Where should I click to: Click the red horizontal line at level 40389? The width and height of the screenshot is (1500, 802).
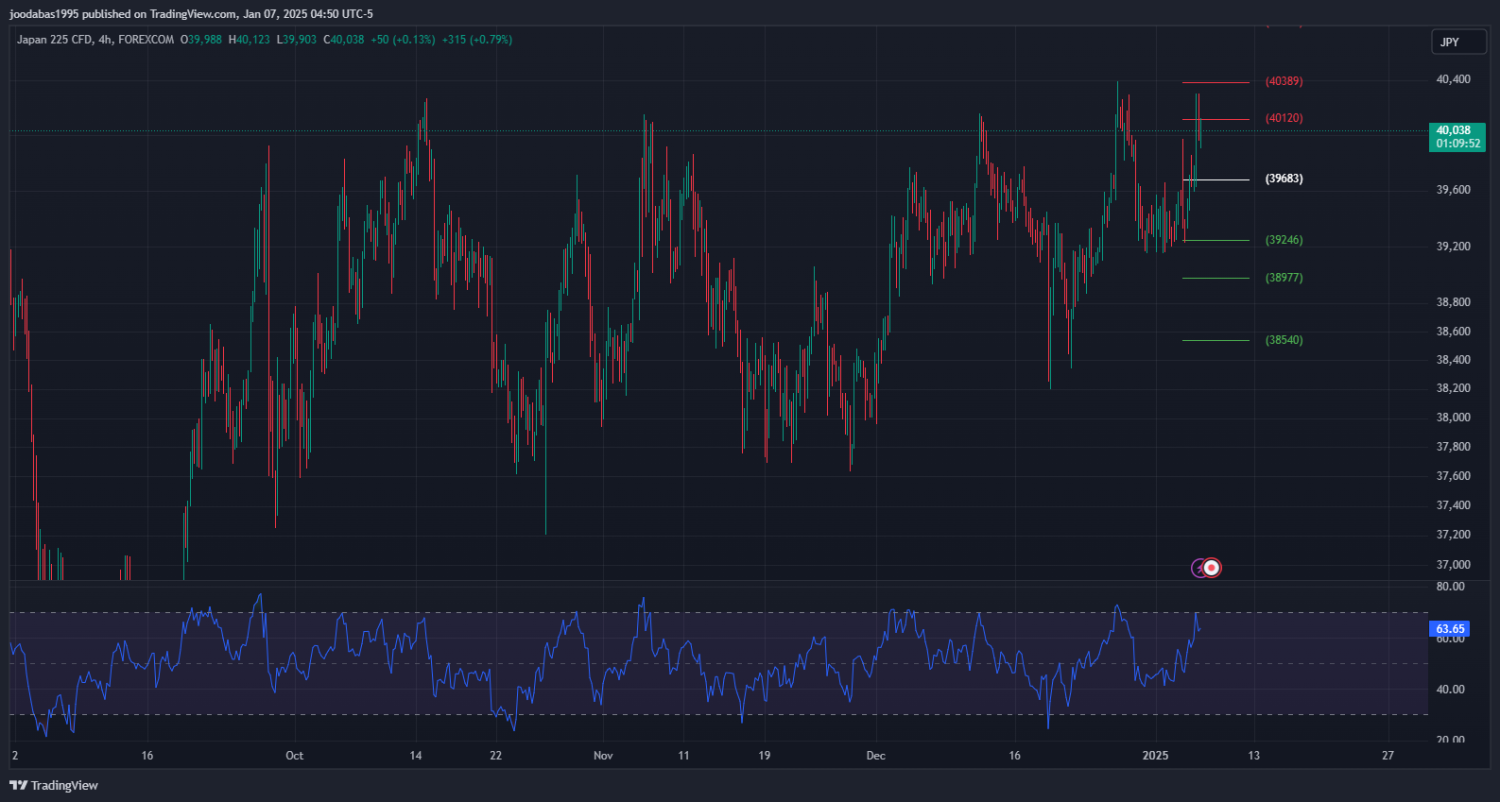click(1216, 82)
